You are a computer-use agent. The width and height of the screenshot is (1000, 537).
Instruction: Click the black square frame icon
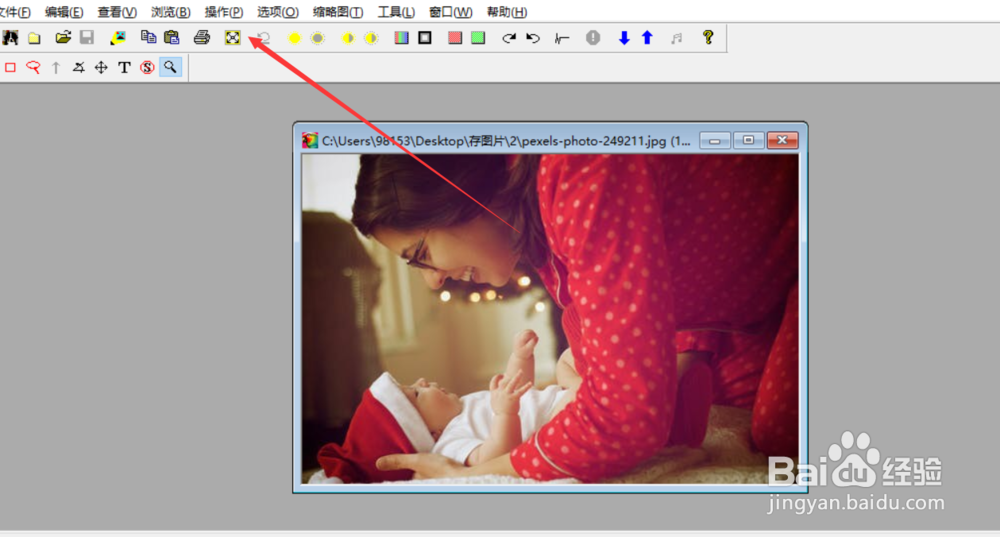425,38
